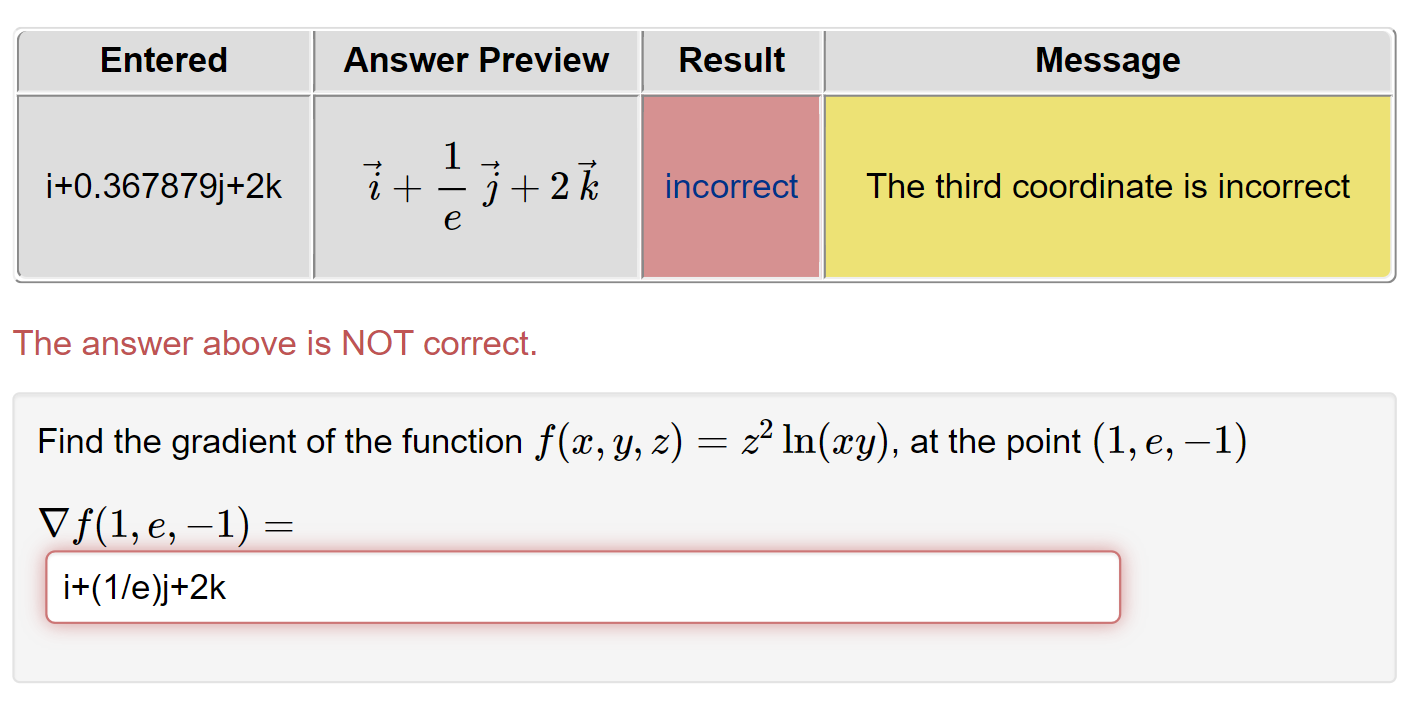
Task: Click the problem panel area
Action: tap(700, 660)
